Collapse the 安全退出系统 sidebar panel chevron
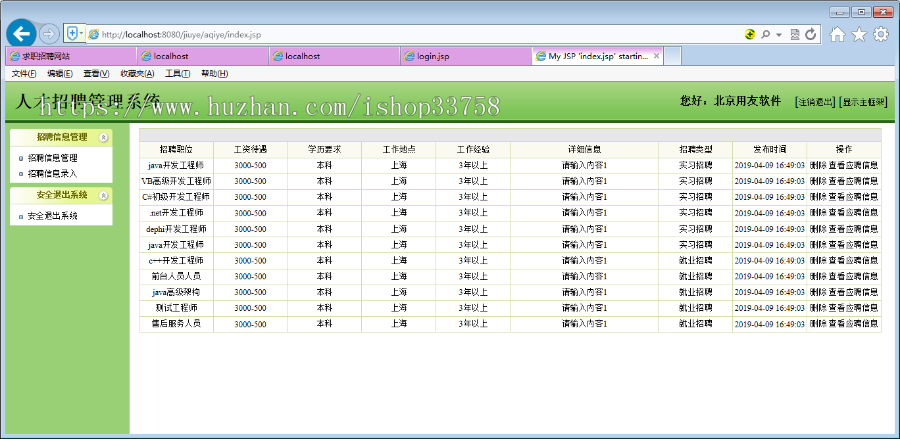This screenshot has height=439, width=900. pyautogui.click(x=103, y=195)
